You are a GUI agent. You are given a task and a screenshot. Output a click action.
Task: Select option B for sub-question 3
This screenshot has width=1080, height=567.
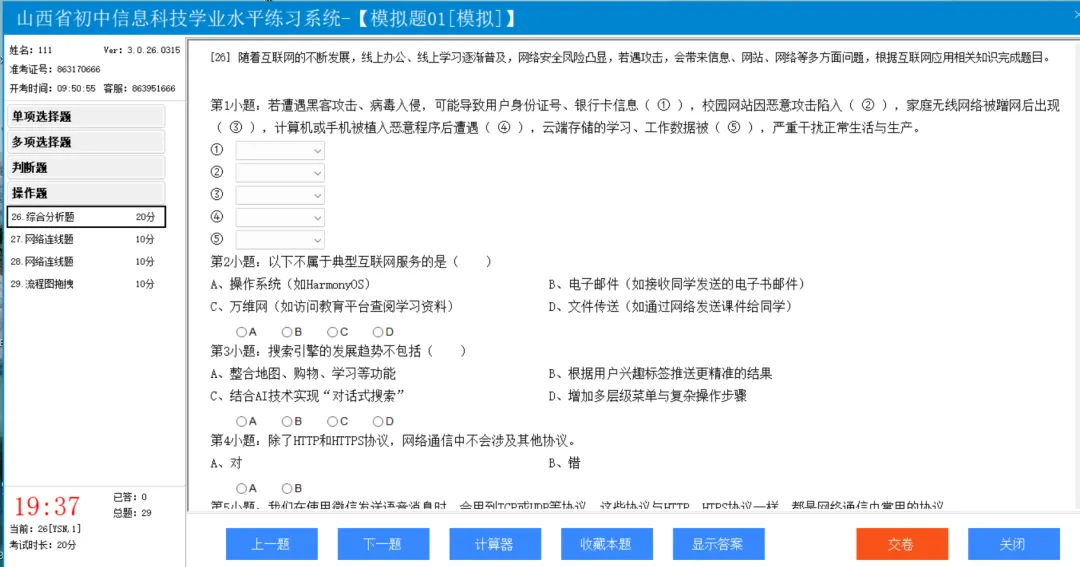coord(287,421)
